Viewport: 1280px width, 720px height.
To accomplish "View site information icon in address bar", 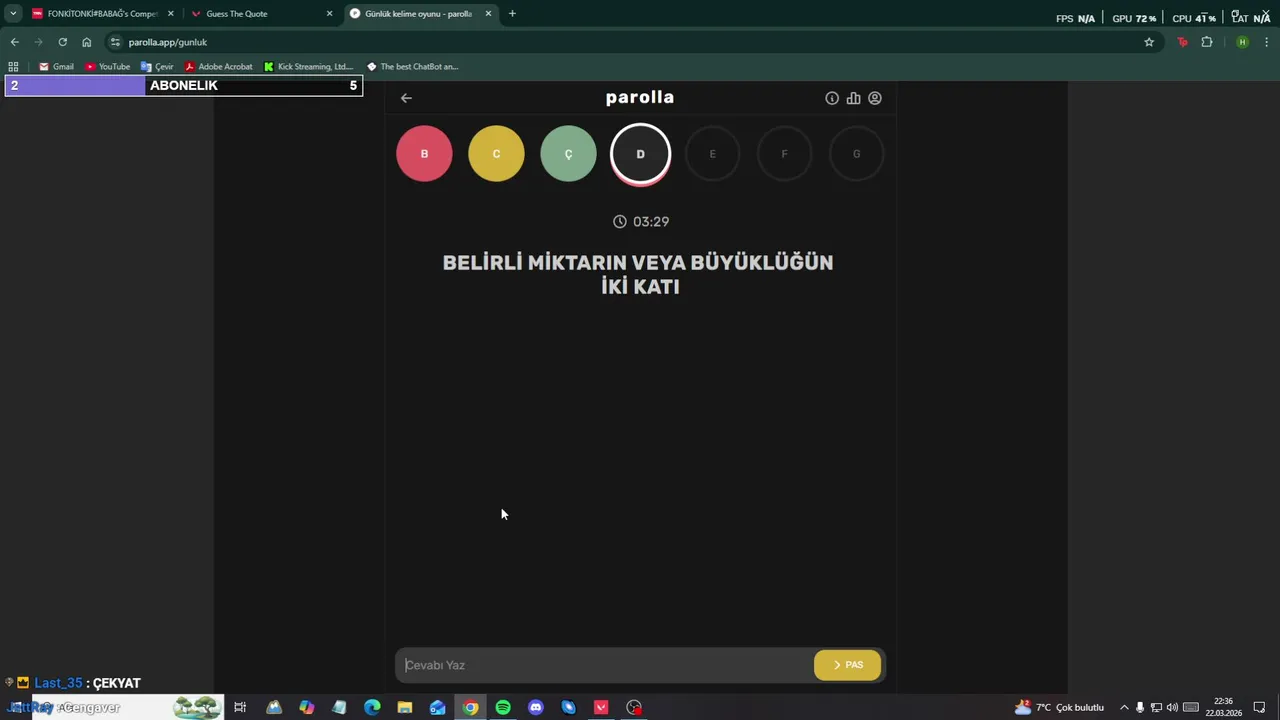I will 116,42.
